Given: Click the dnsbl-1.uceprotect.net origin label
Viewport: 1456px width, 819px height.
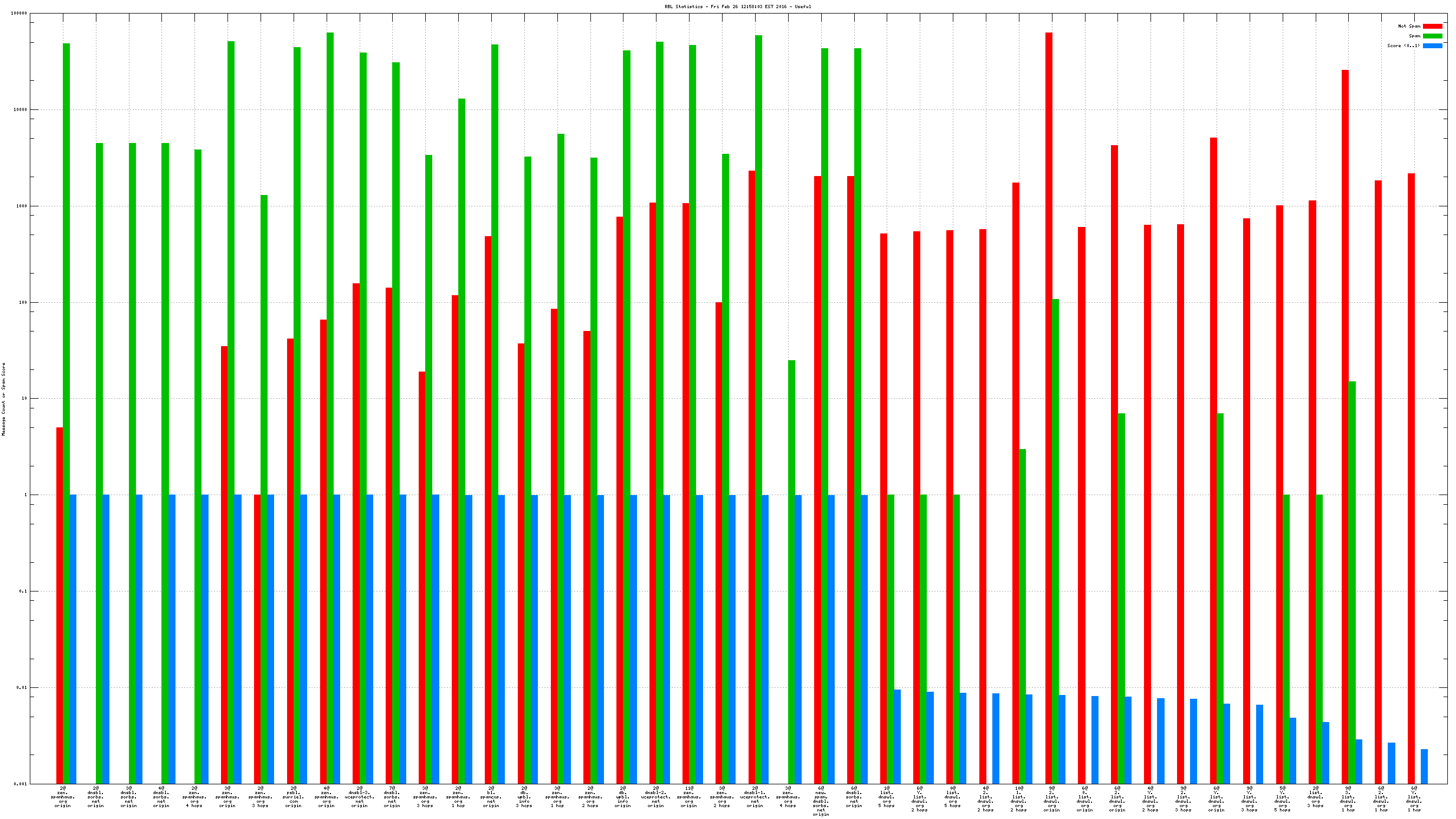Looking at the screenshot, I should (x=755, y=796).
